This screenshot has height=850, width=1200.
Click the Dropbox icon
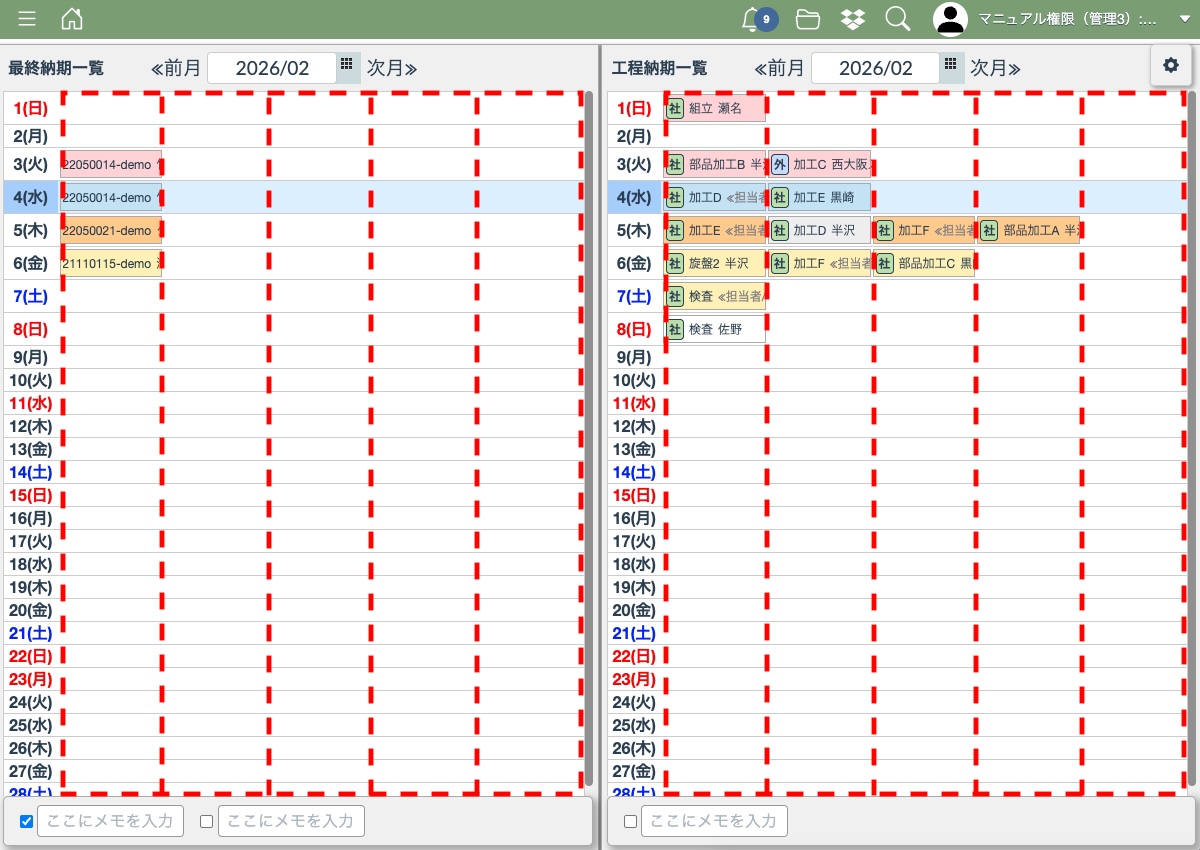click(x=853, y=19)
